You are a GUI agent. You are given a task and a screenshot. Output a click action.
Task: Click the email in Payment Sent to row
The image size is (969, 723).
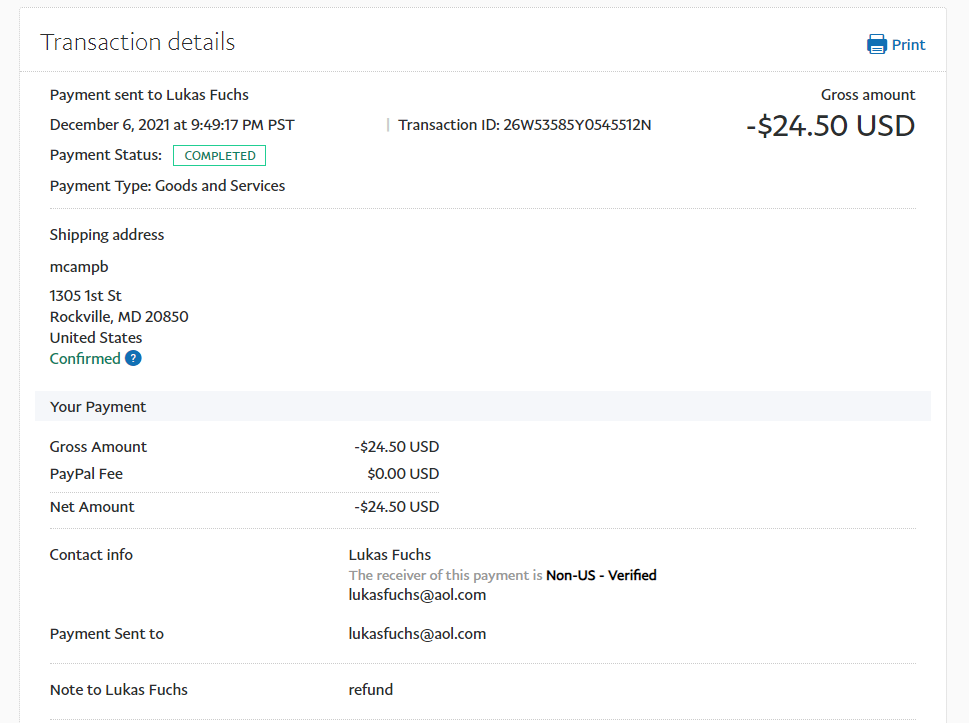[417, 634]
